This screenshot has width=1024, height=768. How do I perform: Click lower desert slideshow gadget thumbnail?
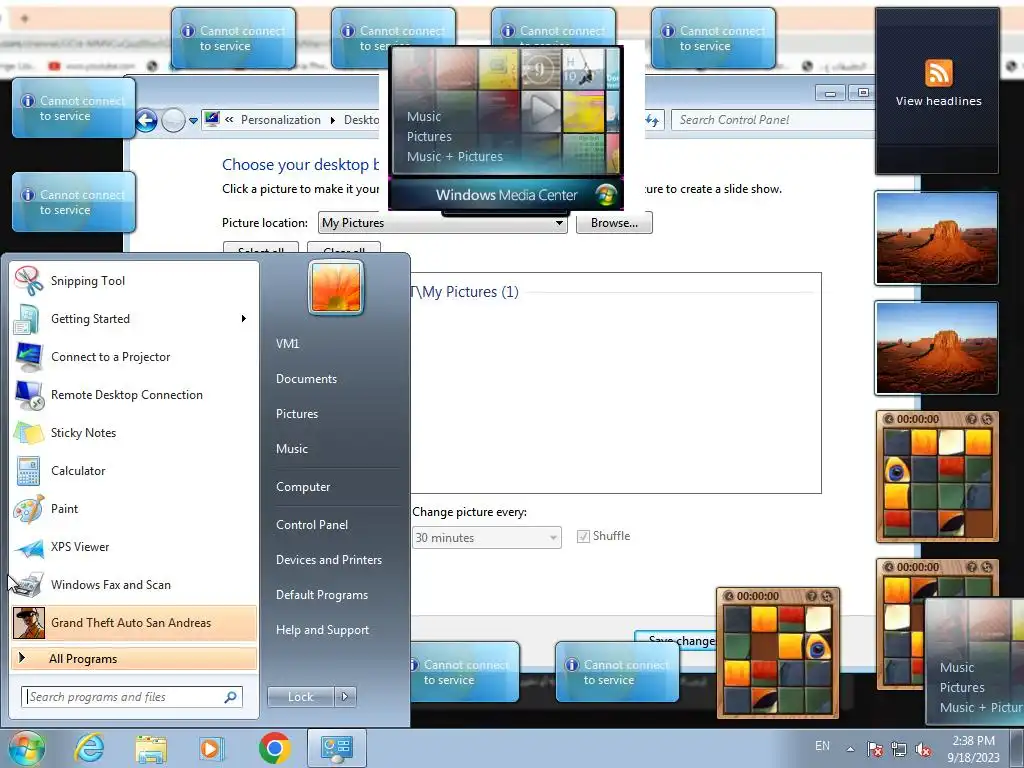tap(936, 348)
